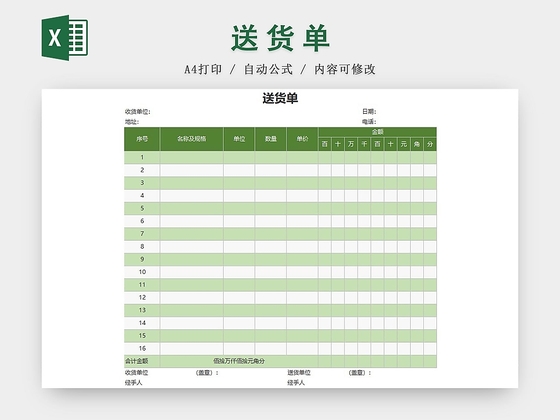Click the 元 amount sub-header
This screenshot has height=420, width=560.
click(x=404, y=144)
